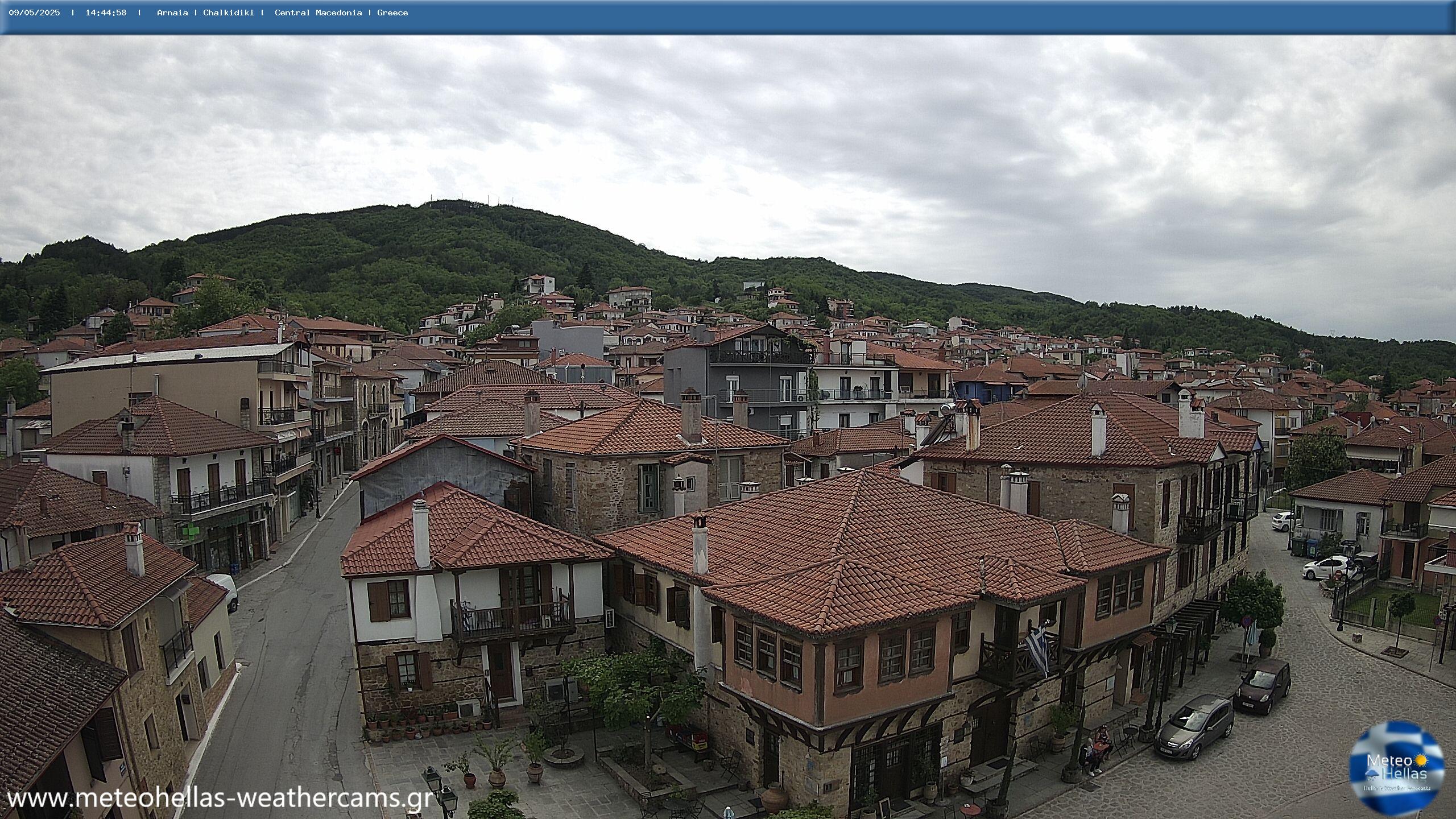Open the www.meteohellas-weathercams.gr watermark link
The image size is (1456, 819).
[x=219, y=799]
